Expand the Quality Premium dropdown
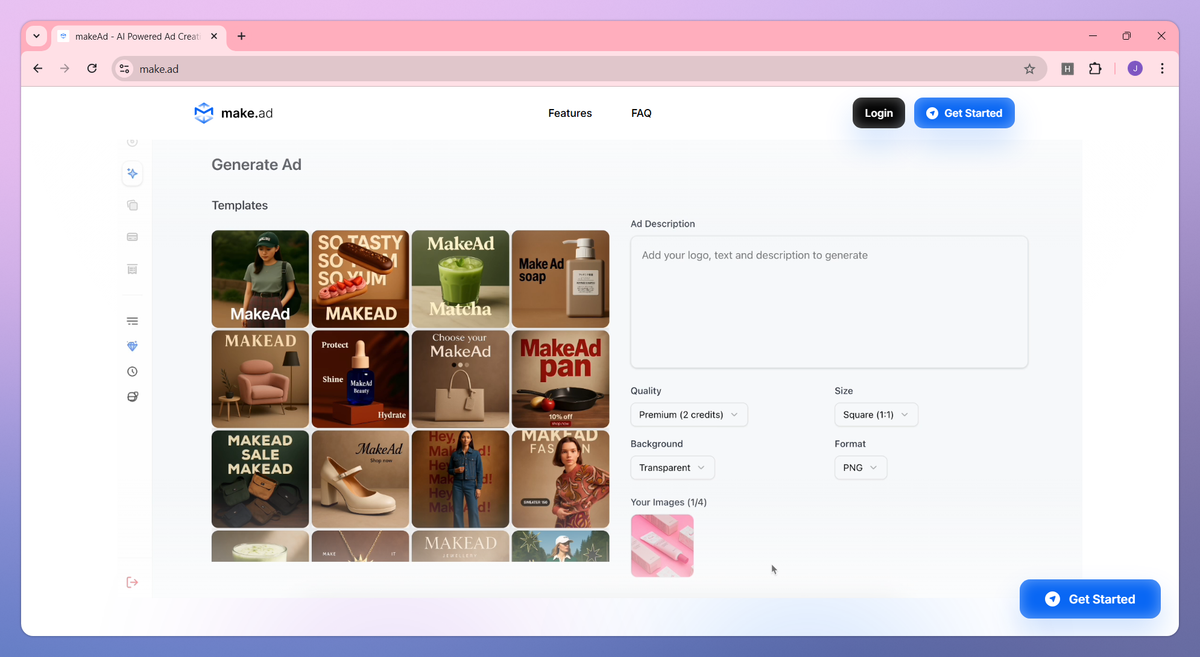 [689, 415]
